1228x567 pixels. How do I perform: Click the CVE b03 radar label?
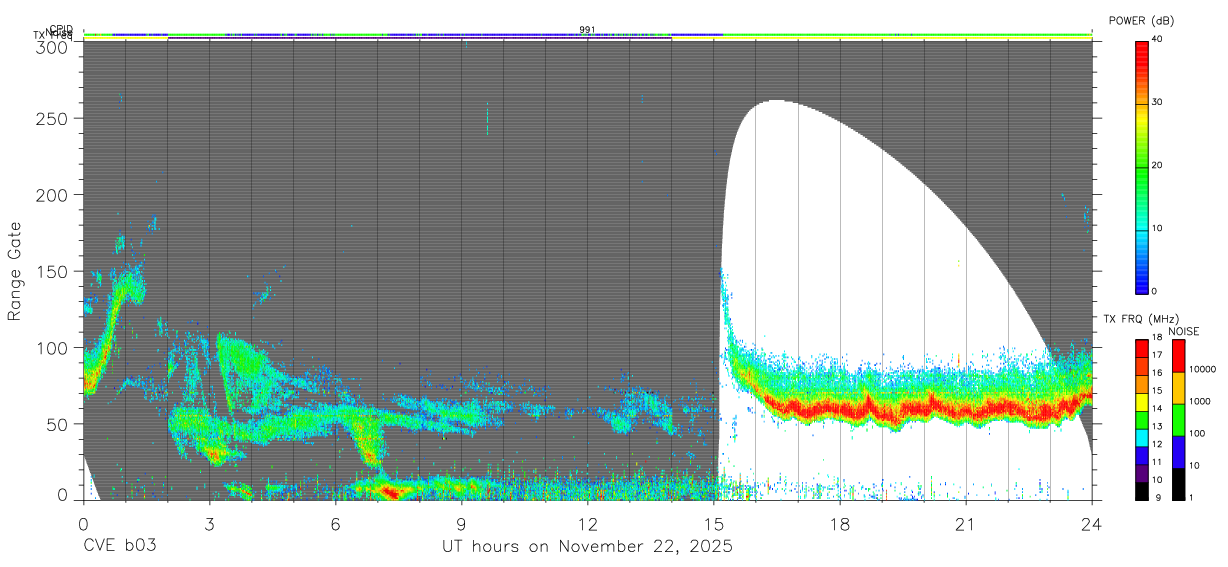click(x=120, y=547)
